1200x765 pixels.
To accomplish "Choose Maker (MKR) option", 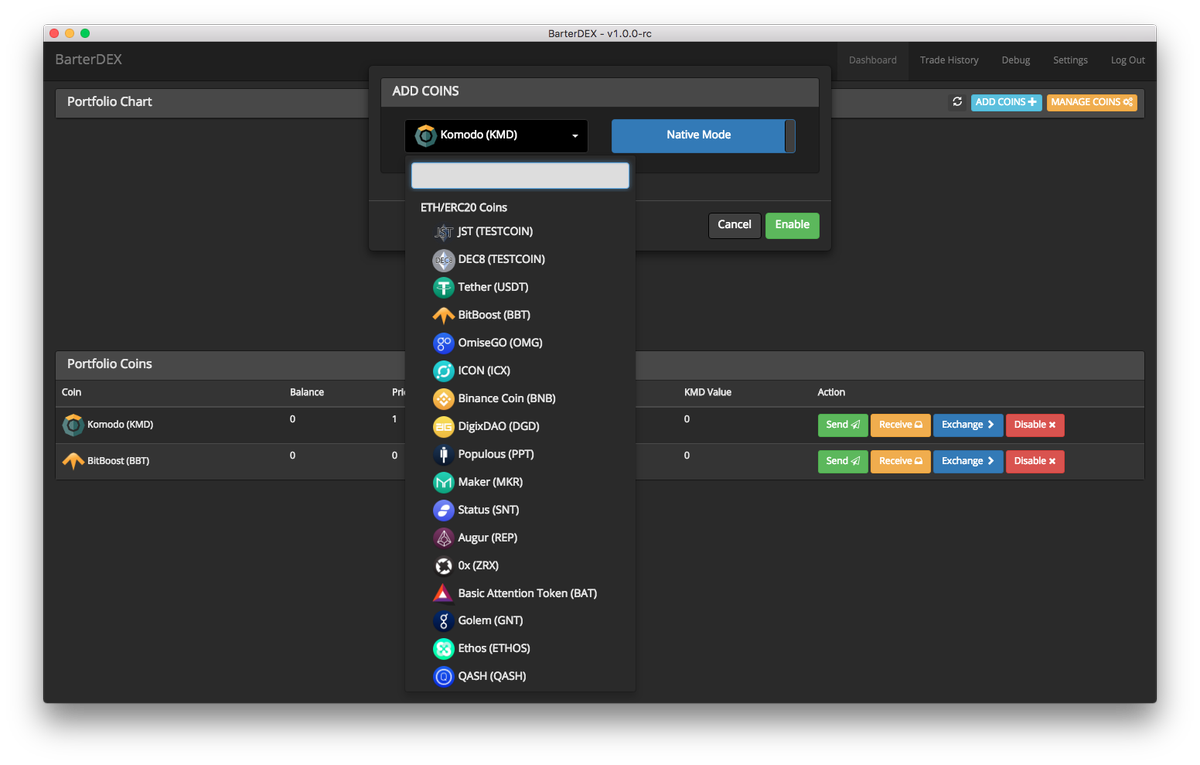I will (520, 482).
